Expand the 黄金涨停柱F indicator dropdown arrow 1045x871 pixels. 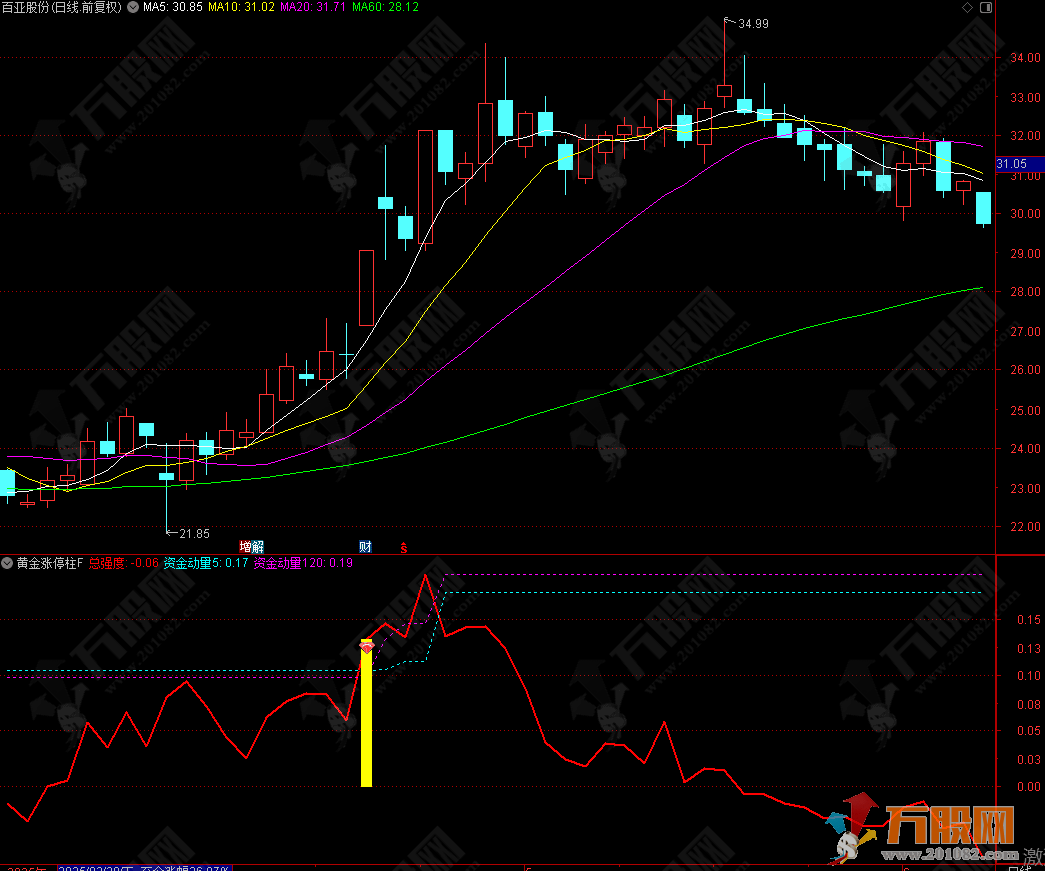pos(7,563)
